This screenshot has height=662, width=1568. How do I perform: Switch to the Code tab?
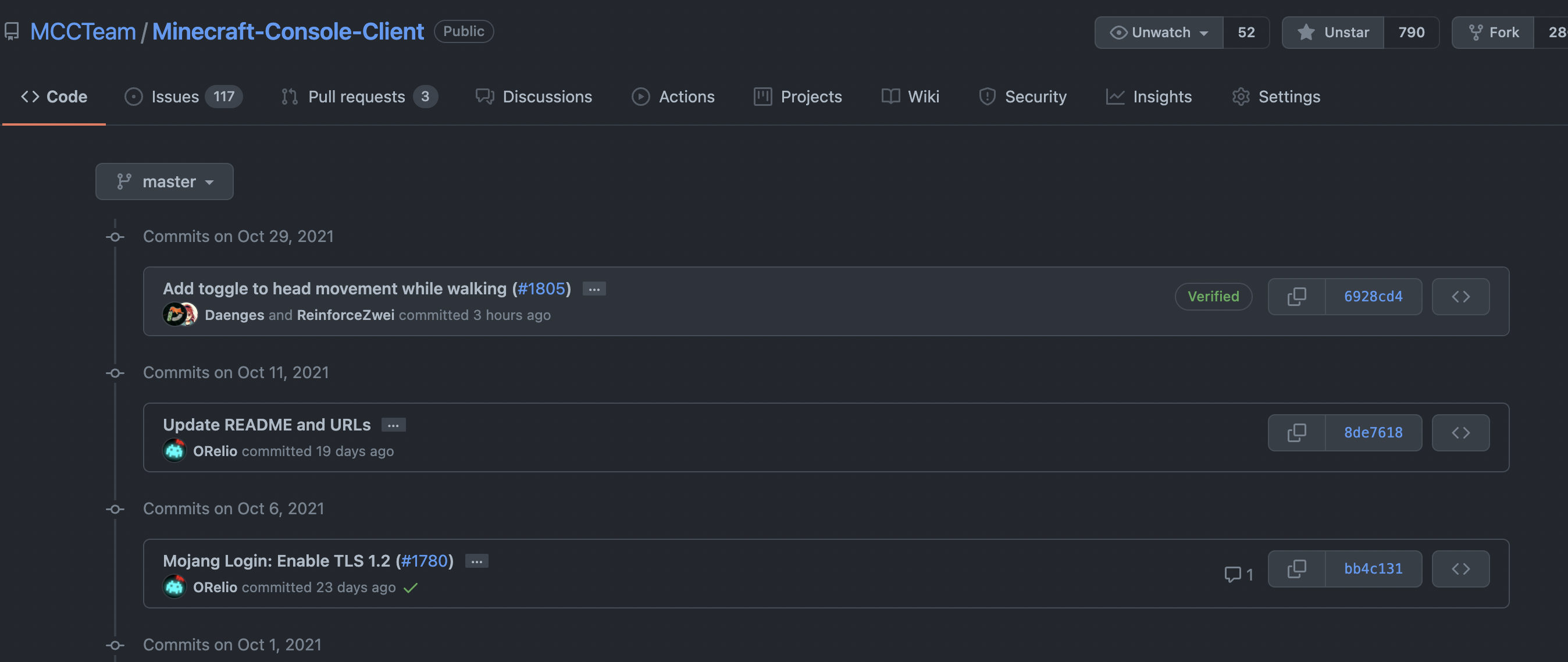tap(54, 97)
